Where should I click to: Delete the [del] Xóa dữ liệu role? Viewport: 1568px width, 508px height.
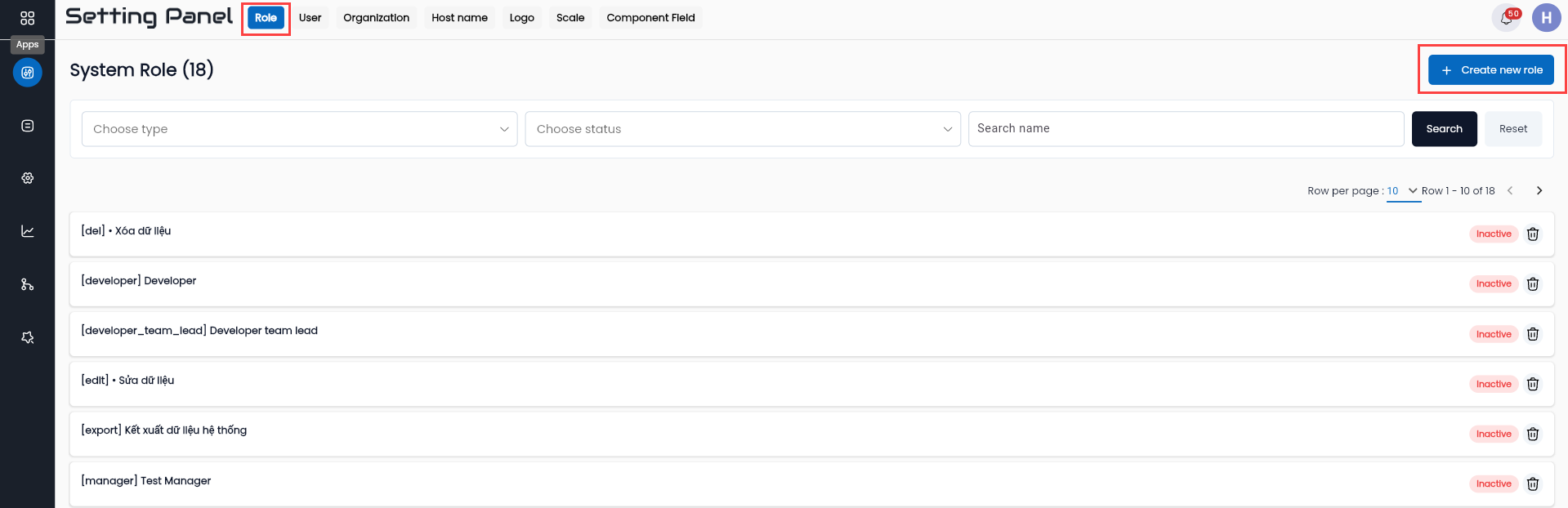tap(1533, 234)
